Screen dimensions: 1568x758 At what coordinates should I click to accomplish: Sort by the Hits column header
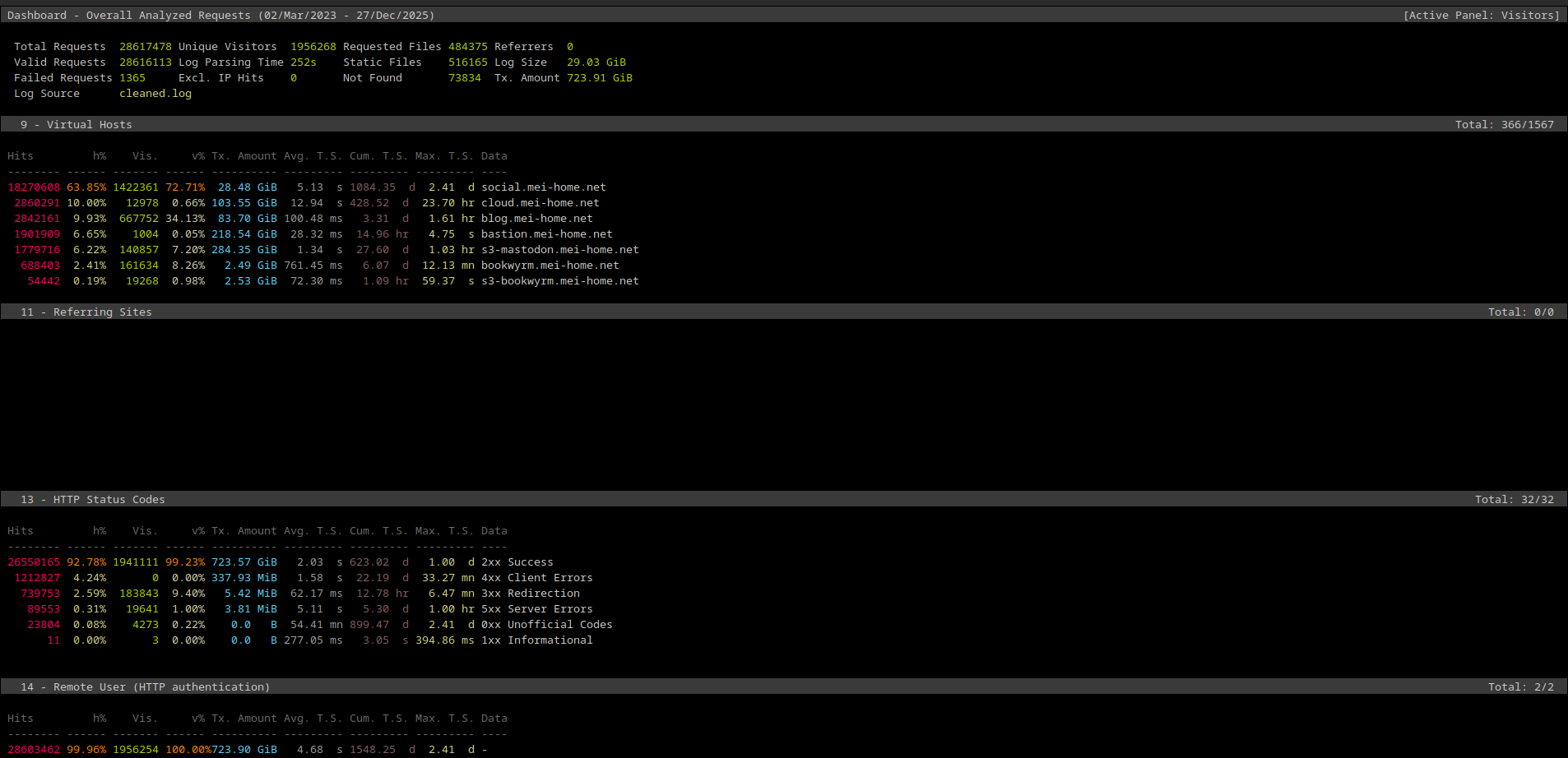tap(21, 155)
